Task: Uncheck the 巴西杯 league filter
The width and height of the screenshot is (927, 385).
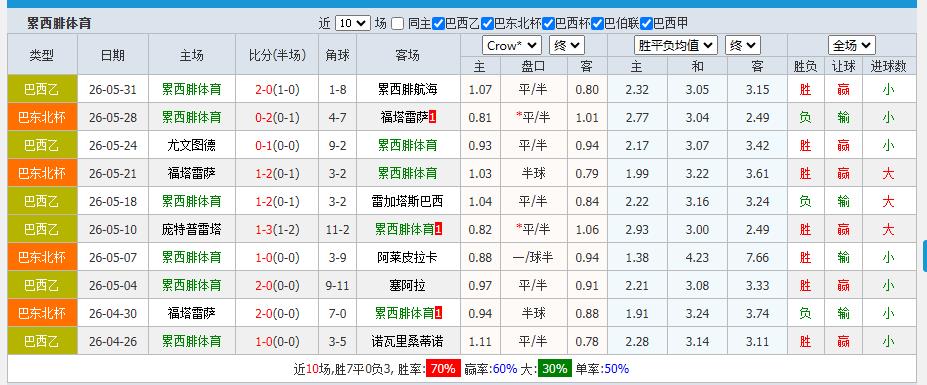Action: tap(548, 24)
